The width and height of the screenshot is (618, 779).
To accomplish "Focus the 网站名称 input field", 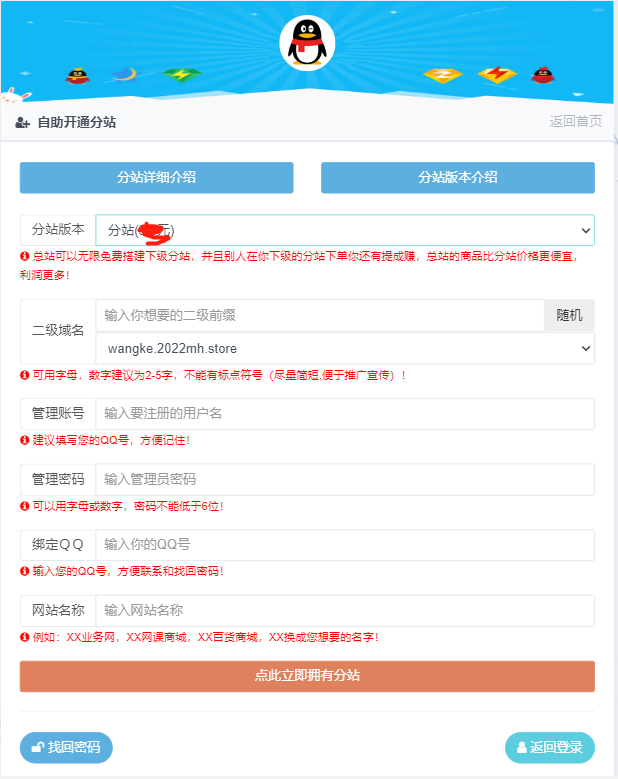I will 345,610.
